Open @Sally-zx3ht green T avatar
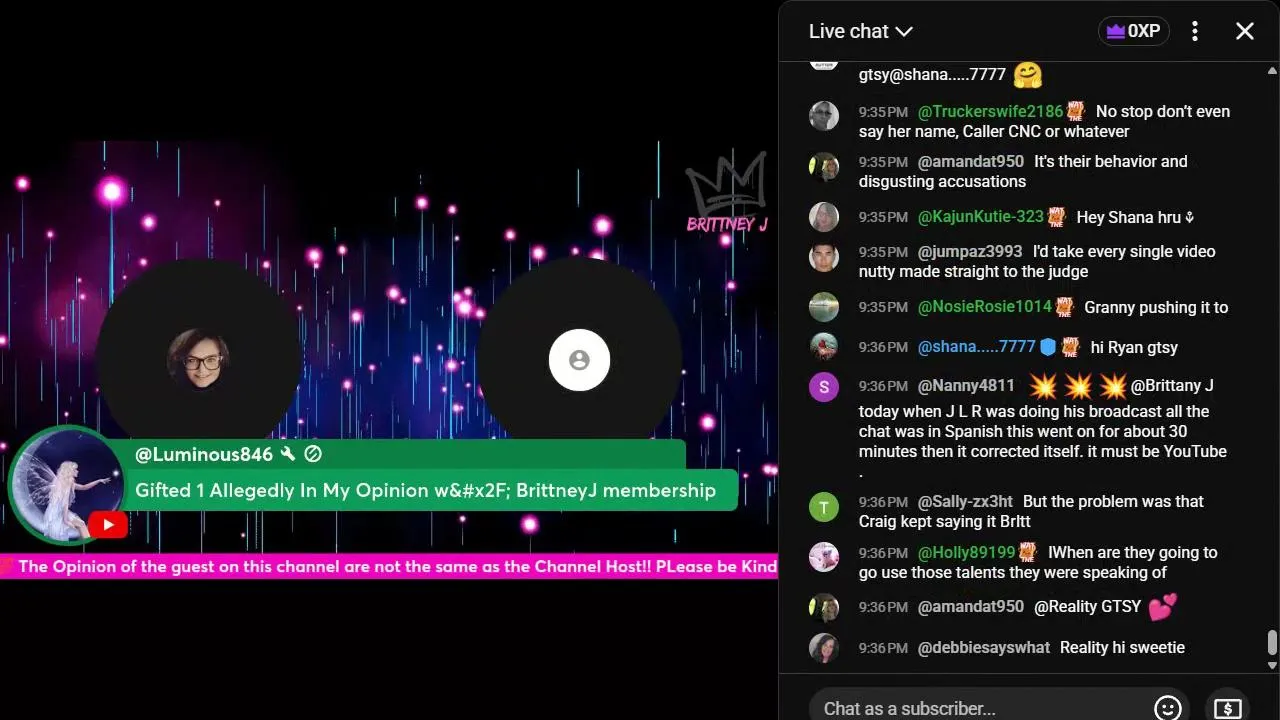 [x=823, y=507]
